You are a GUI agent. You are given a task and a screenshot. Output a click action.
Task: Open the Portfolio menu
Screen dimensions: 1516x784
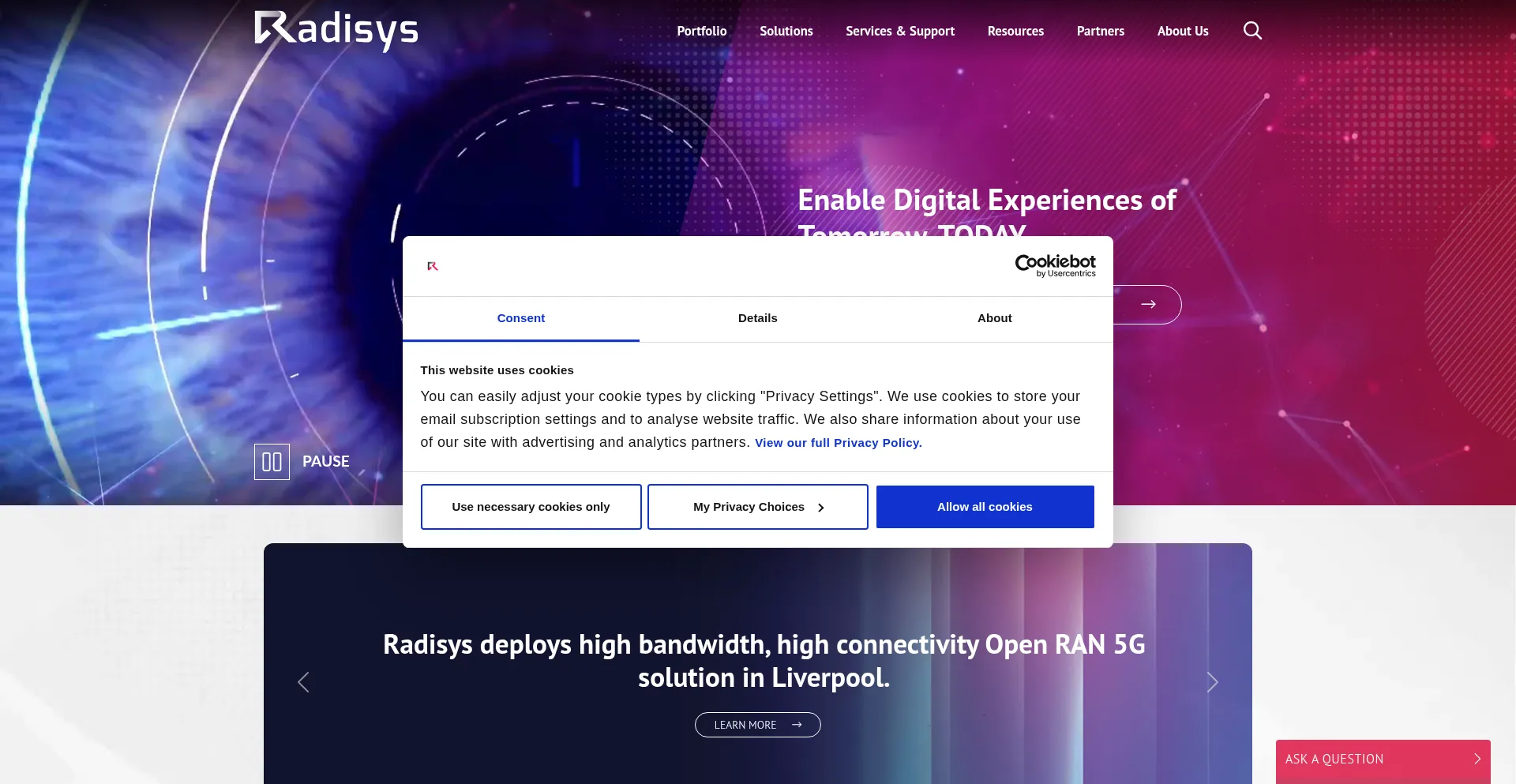[x=701, y=32]
